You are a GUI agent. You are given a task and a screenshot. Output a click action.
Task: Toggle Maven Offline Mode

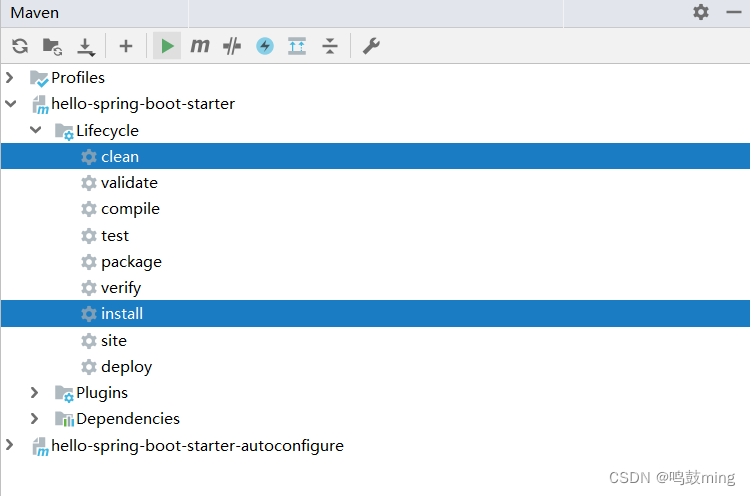(265, 46)
